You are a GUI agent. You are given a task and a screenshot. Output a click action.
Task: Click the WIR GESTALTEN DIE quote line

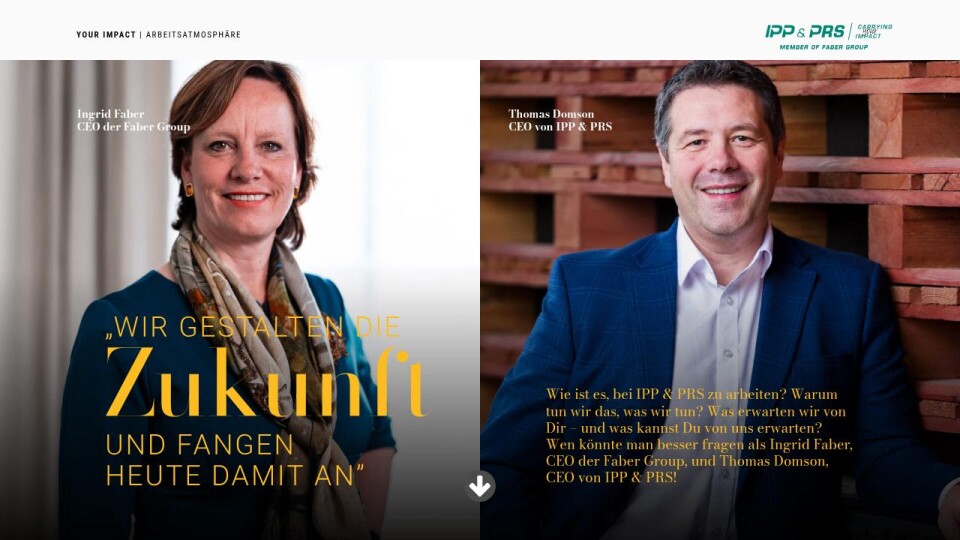pos(253,328)
